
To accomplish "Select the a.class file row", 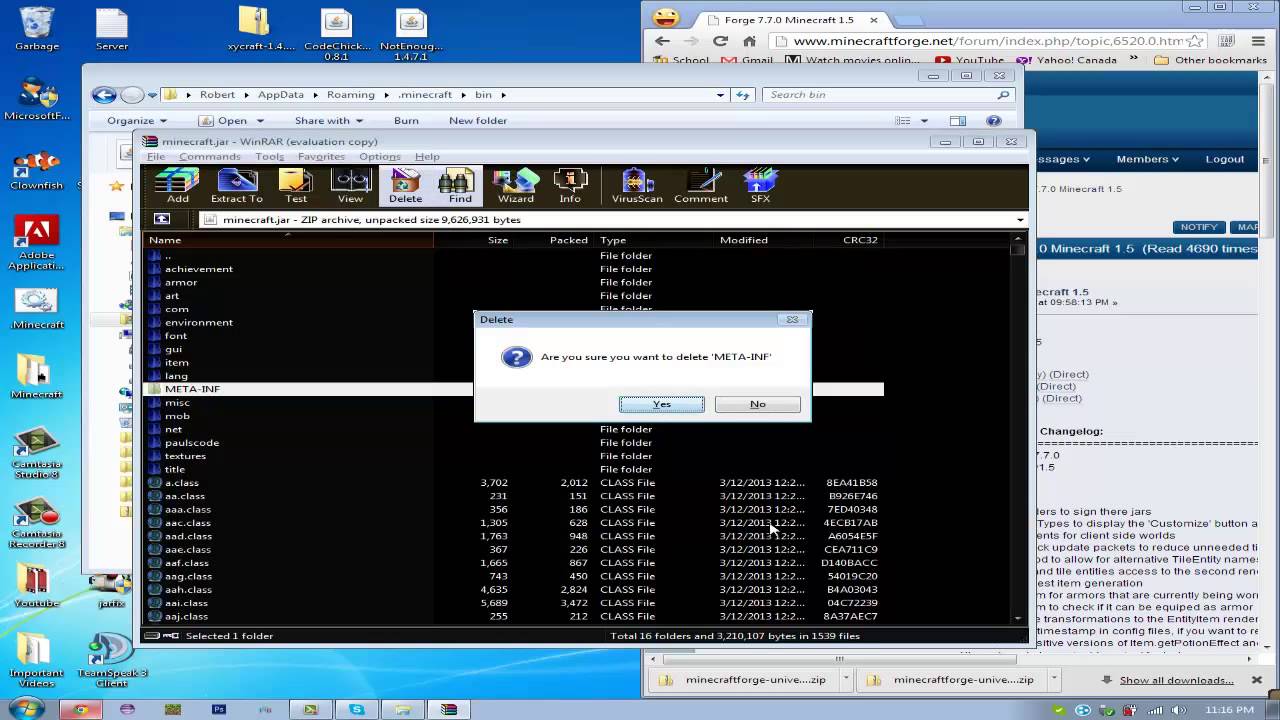I will point(513,483).
